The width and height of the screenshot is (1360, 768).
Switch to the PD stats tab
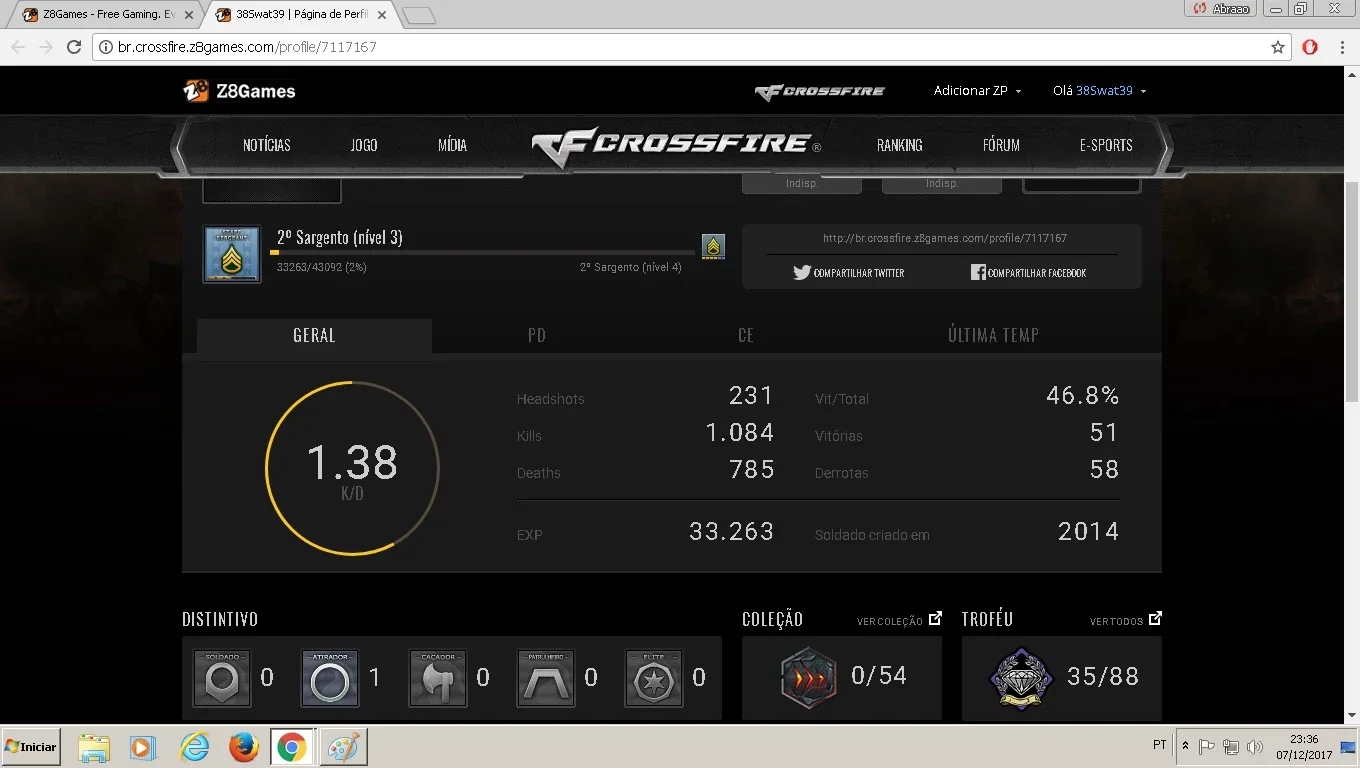537,335
